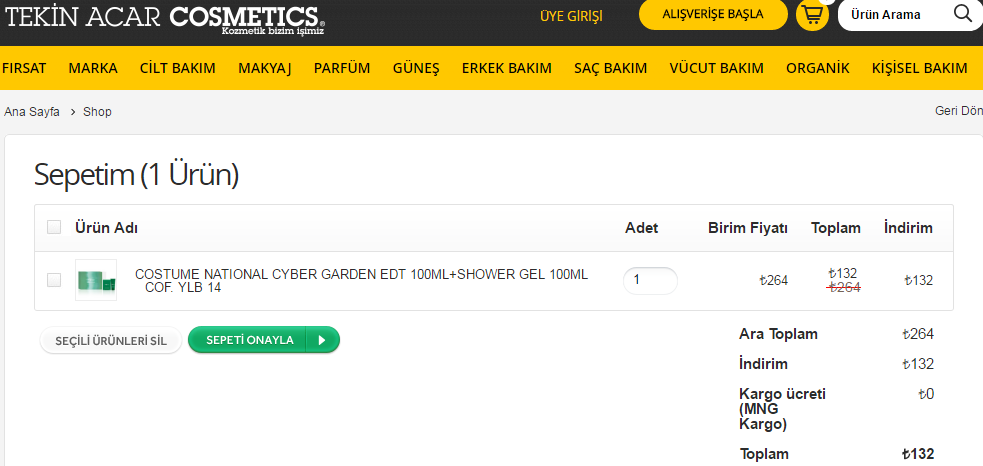Image resolution: width=983 pixels, height=466 pixels.
Task: Click the search magnifier icon
Action: [x=962, y=13]
